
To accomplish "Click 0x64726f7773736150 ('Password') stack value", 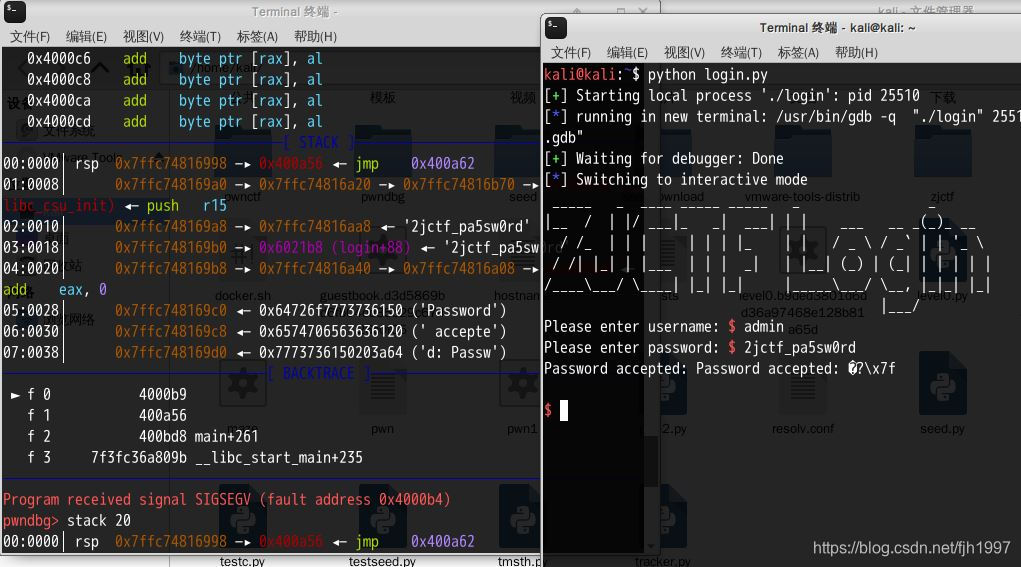I will pyautogui.click(x=382, y=311).
